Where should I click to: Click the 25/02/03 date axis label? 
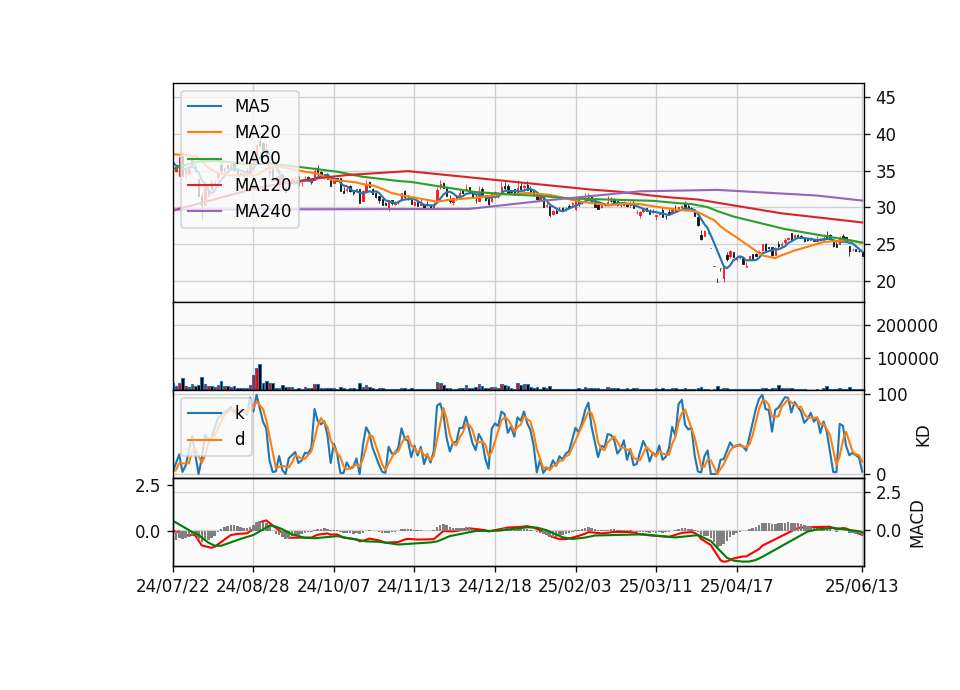click(x=575, y=586)
